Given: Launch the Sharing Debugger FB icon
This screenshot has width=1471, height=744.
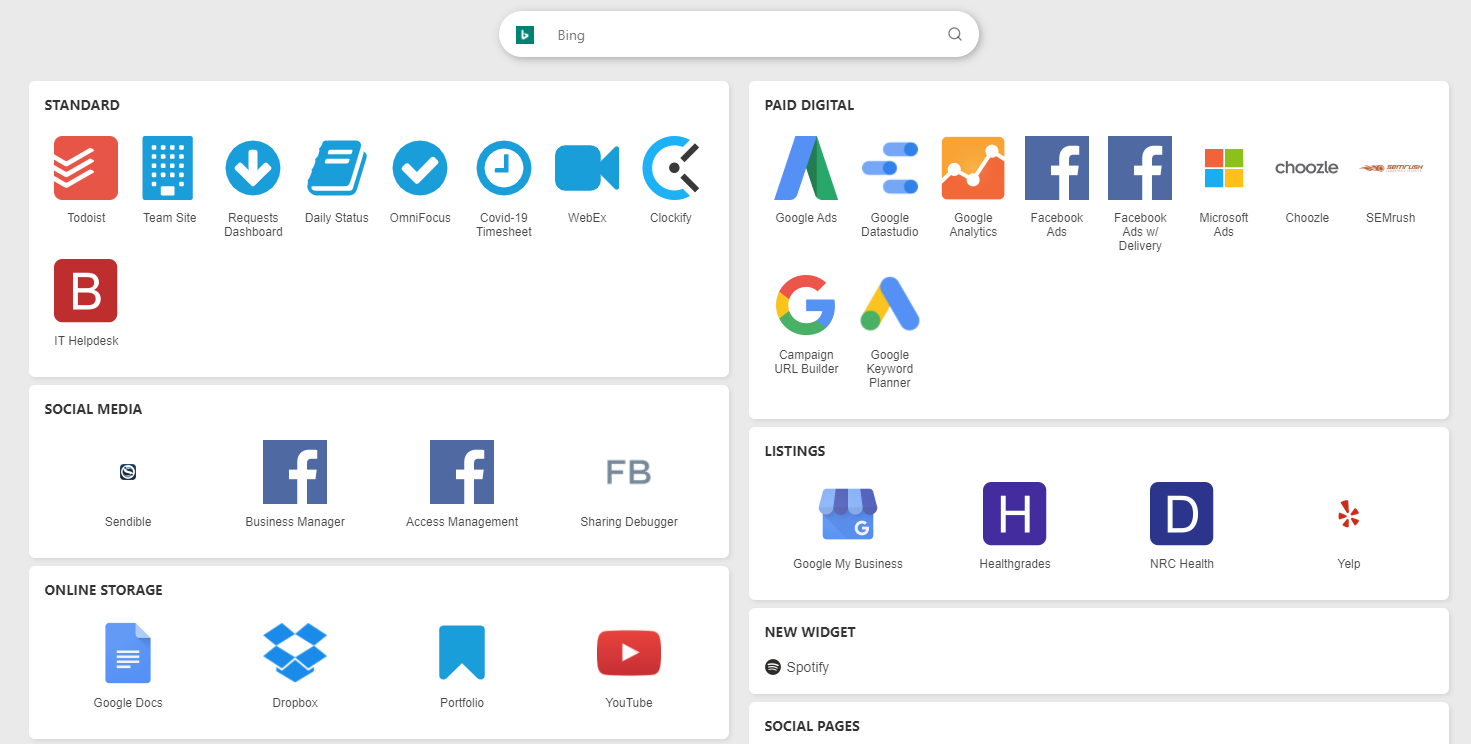Looking at the screenshot, I should (x=629, y=472).
